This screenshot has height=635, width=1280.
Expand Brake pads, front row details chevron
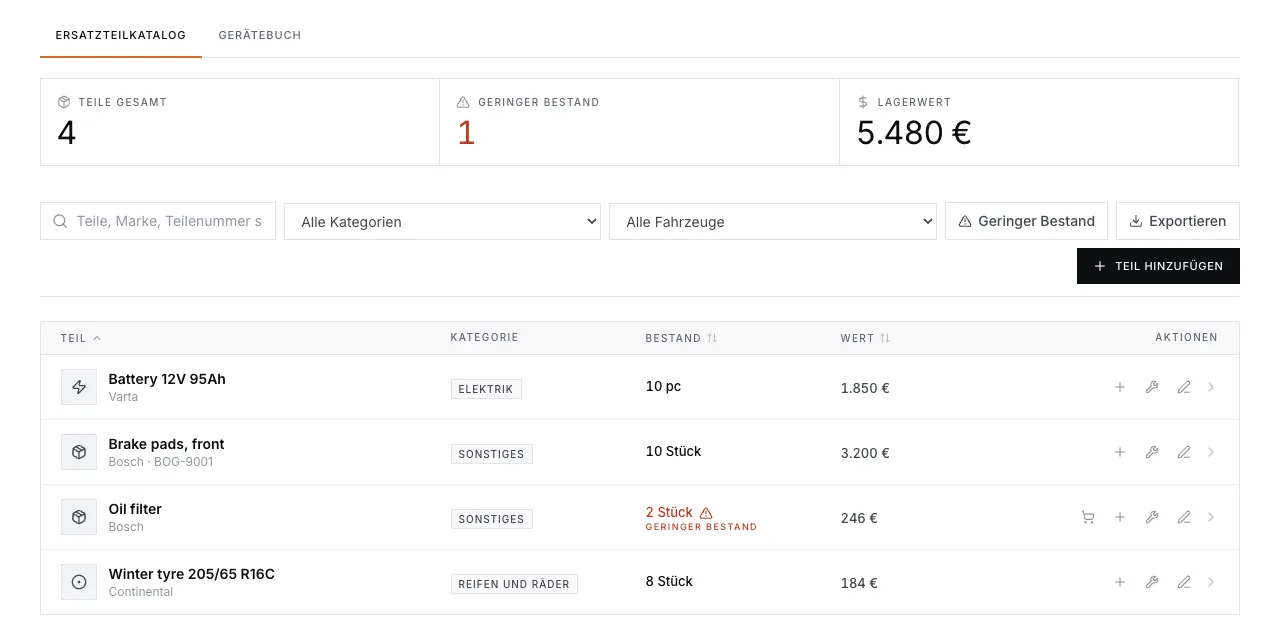1211,452
